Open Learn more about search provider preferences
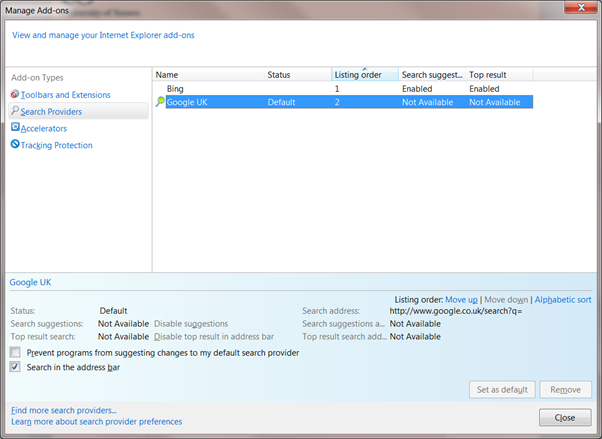The height and width of the screenshot is (439, 602). pos(96,422)
